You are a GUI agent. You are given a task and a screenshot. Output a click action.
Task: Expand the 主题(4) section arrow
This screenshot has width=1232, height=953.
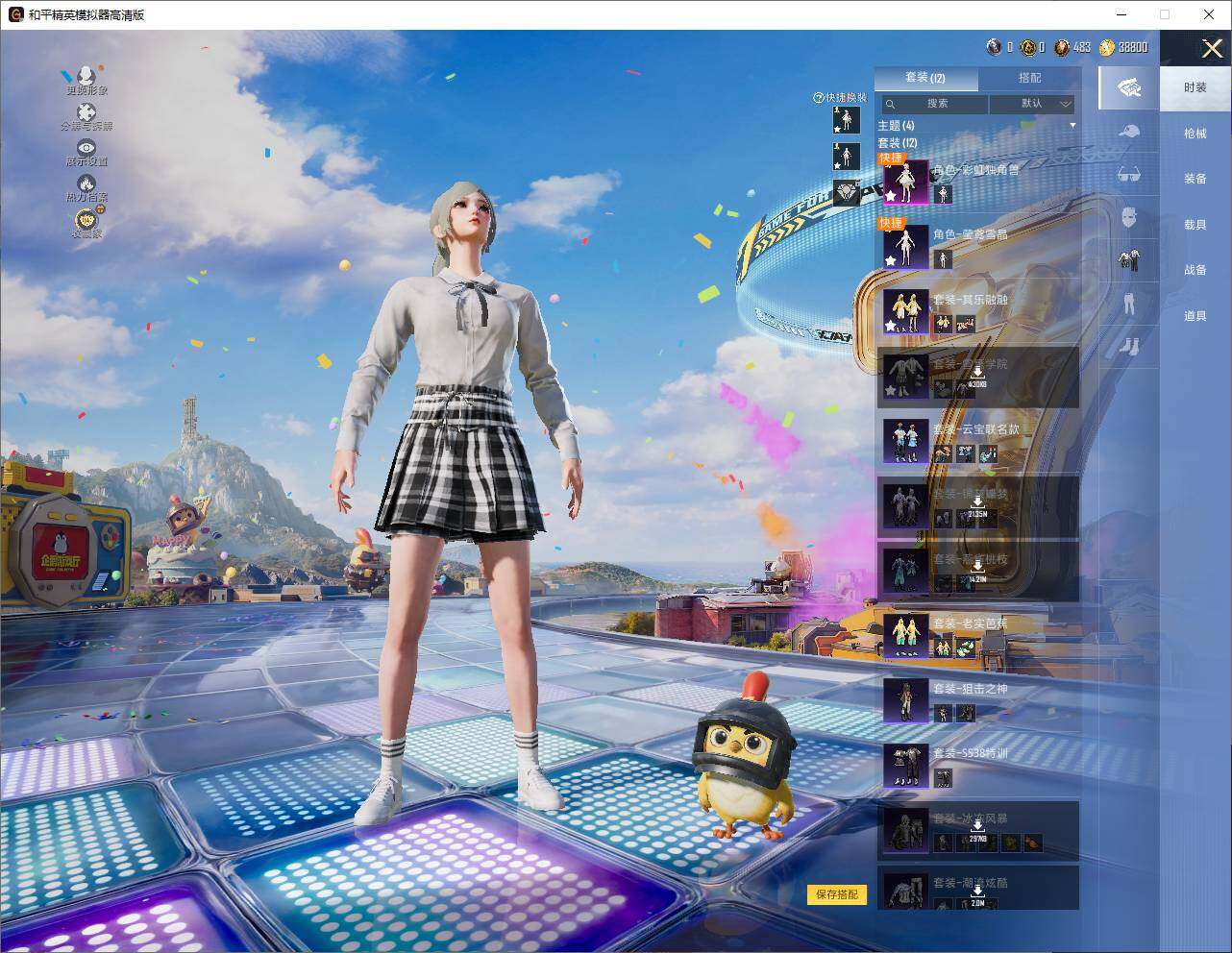[1072, 126]
